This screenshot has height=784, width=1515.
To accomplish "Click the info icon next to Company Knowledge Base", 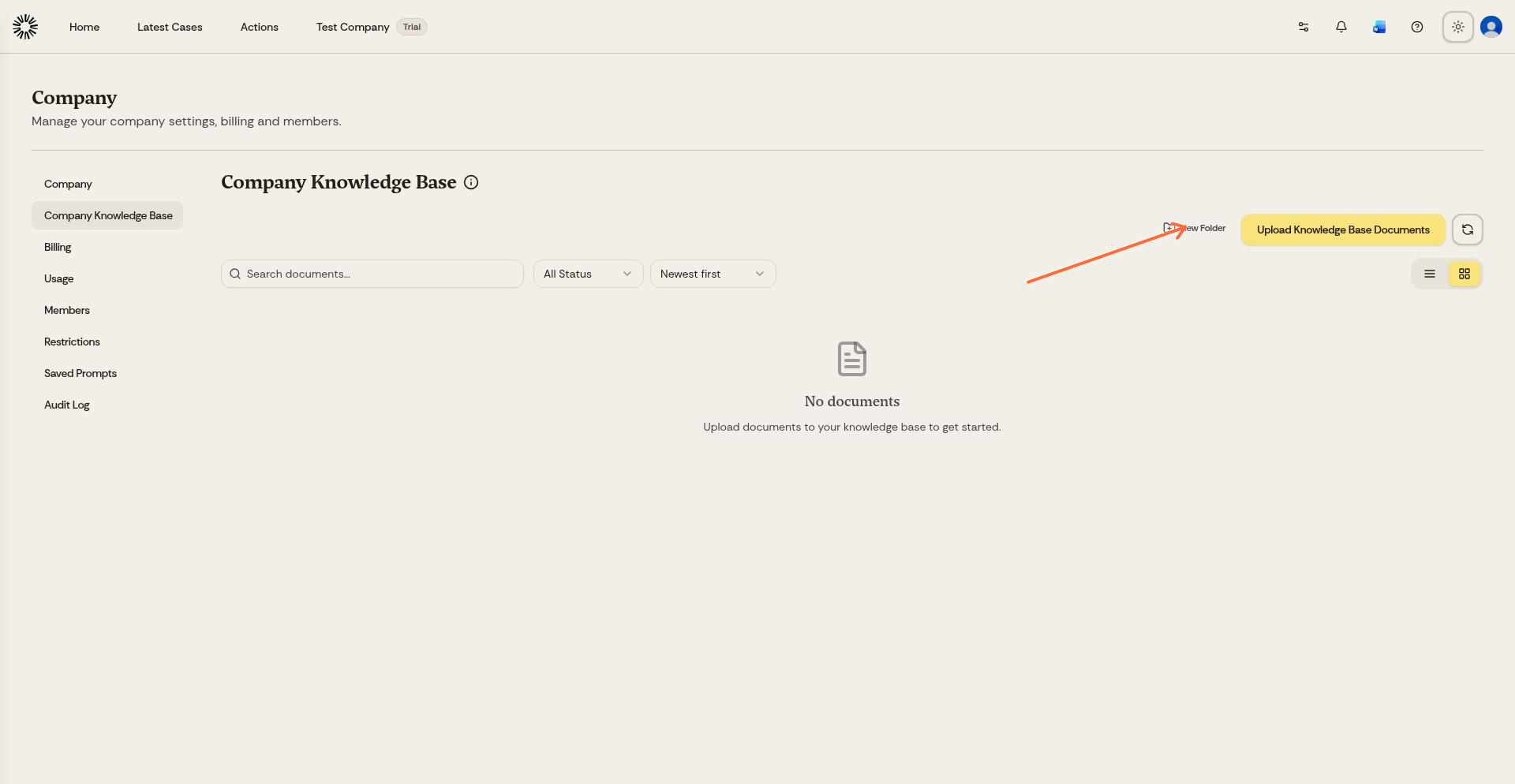I will [x=471, y=182].
